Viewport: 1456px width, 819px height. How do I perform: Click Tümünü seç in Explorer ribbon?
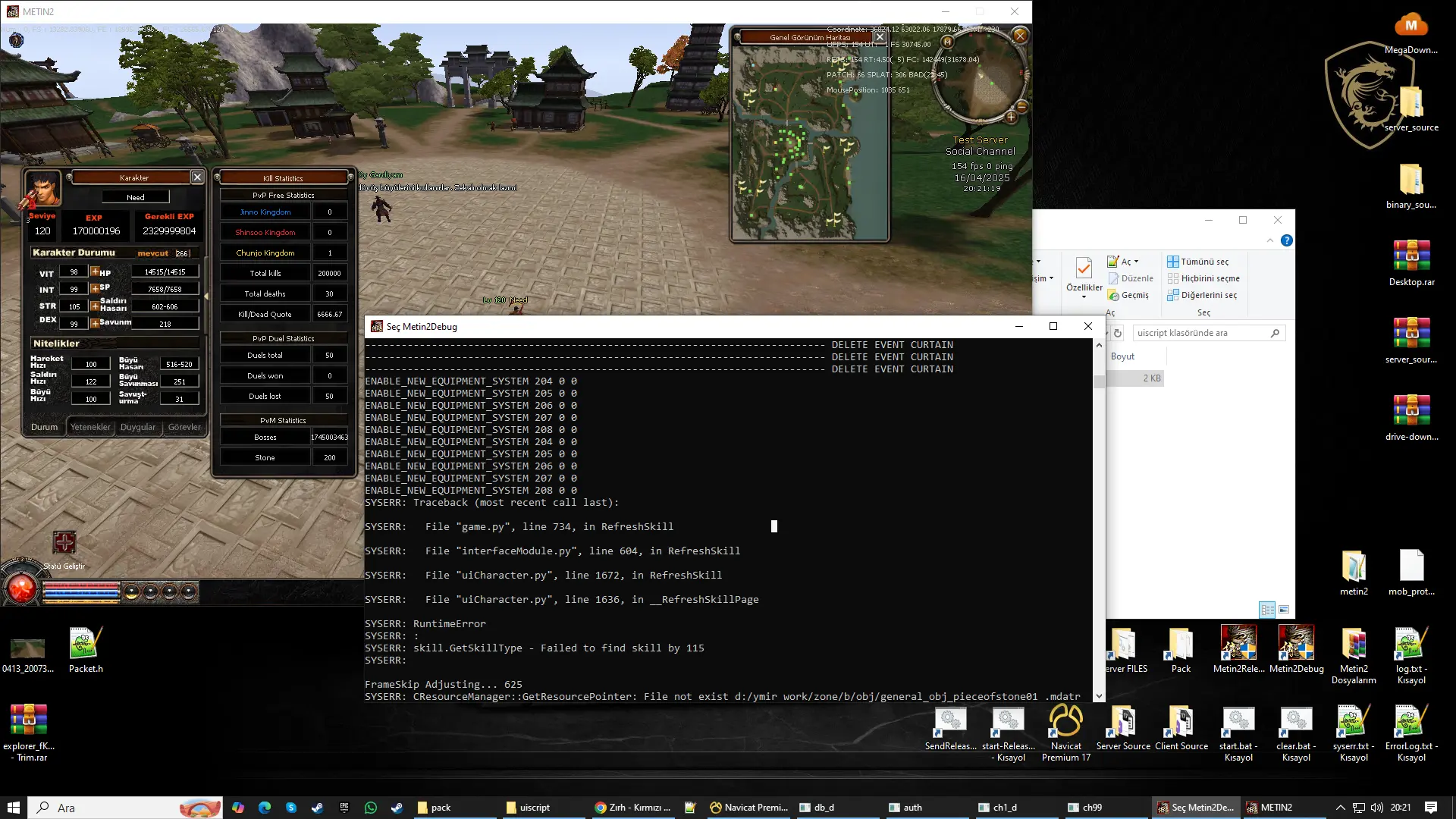coord(1198,262)
